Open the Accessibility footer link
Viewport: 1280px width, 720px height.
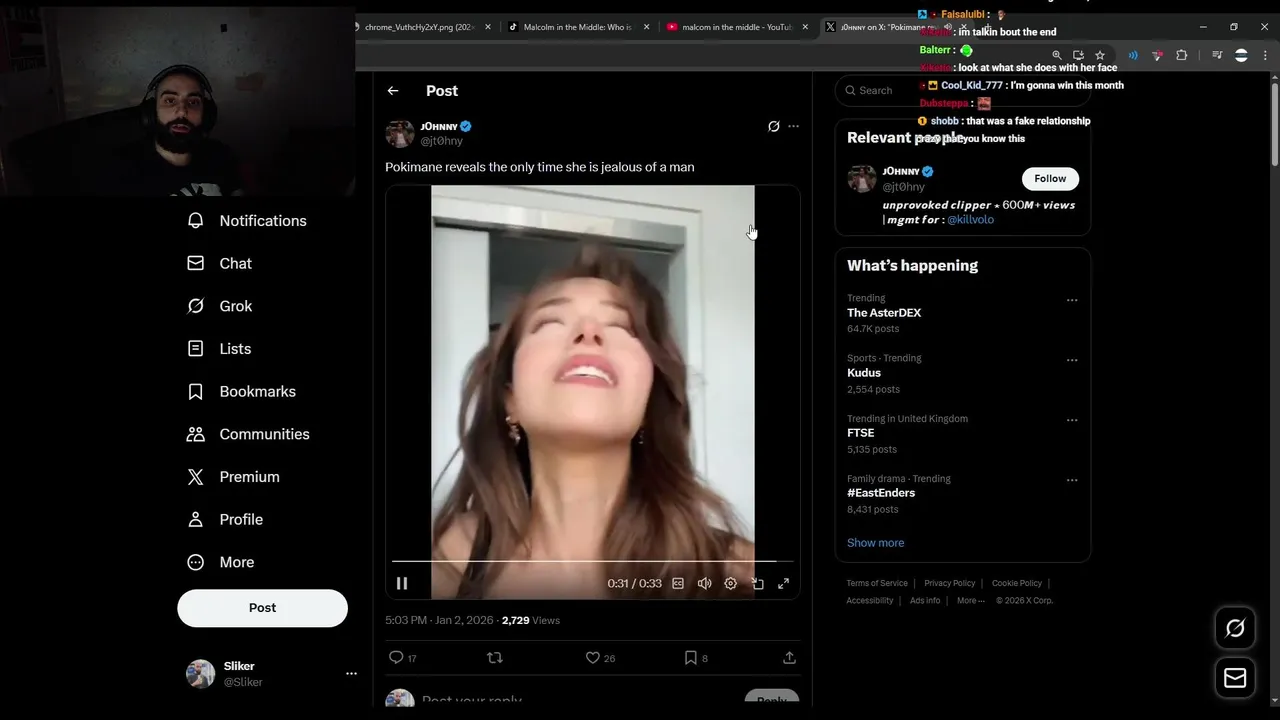click(x=870, y=601)
